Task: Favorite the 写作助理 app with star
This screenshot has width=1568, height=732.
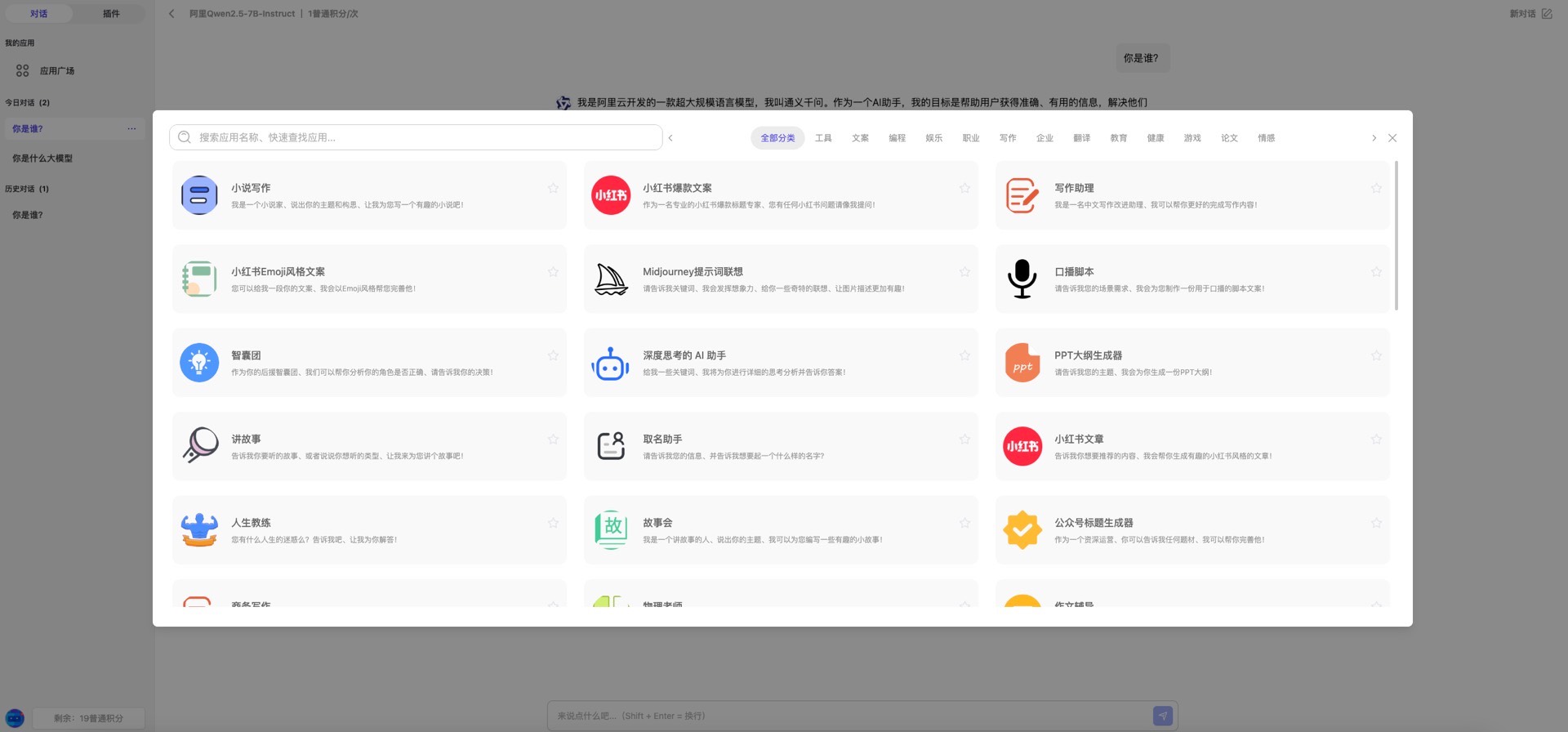Action: point(1376,188)
